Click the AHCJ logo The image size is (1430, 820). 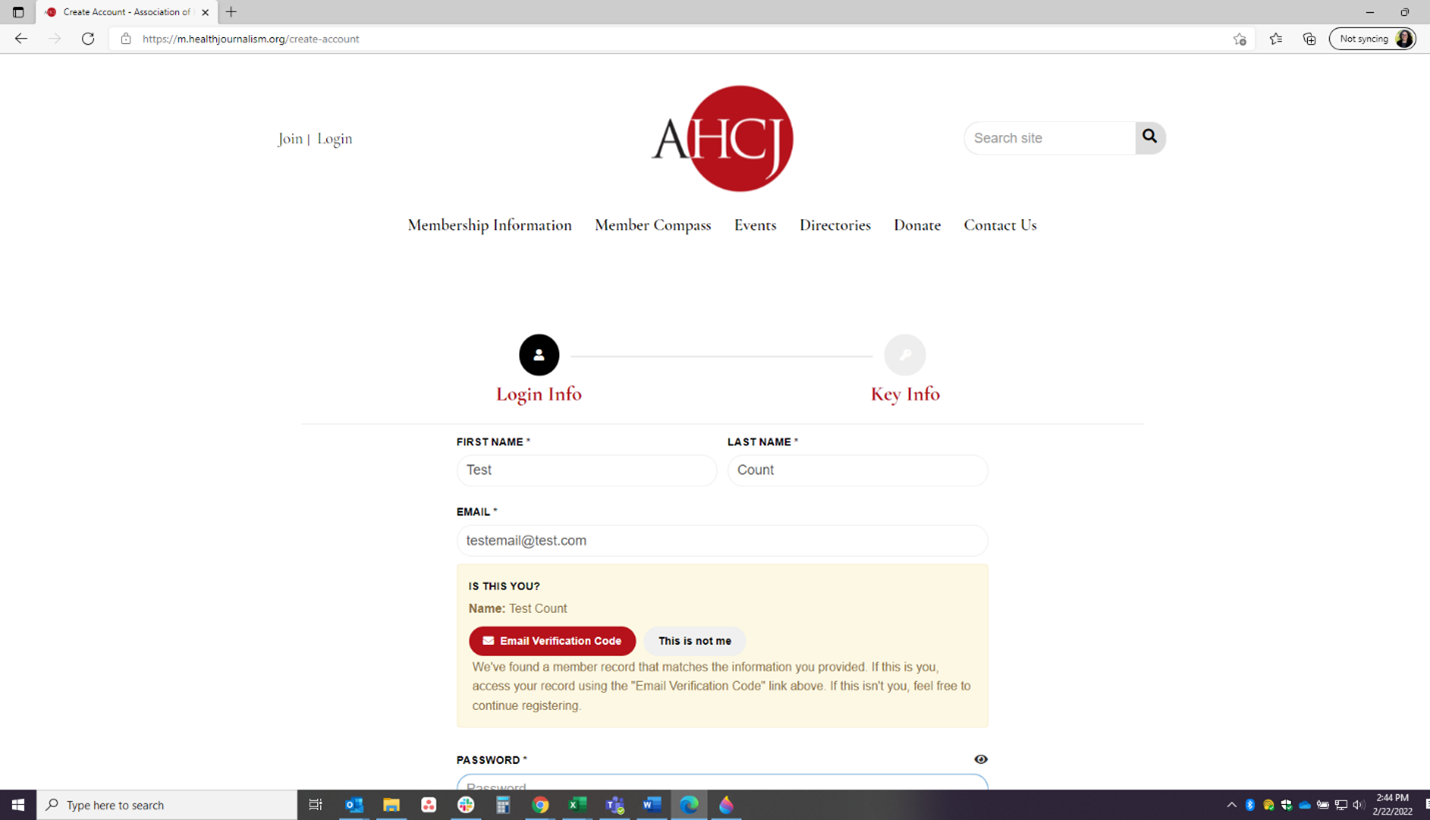723,139
